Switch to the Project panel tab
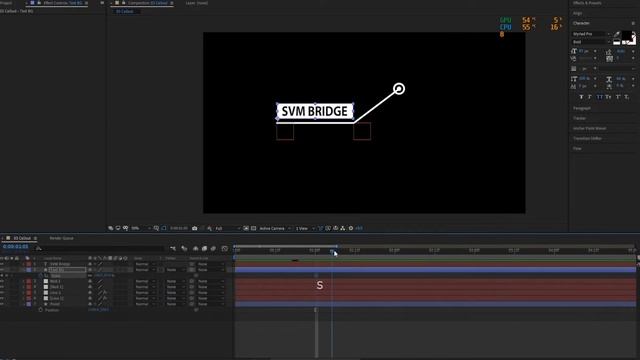The width and height of the screenshot is (640, 360). pos(6,3)
